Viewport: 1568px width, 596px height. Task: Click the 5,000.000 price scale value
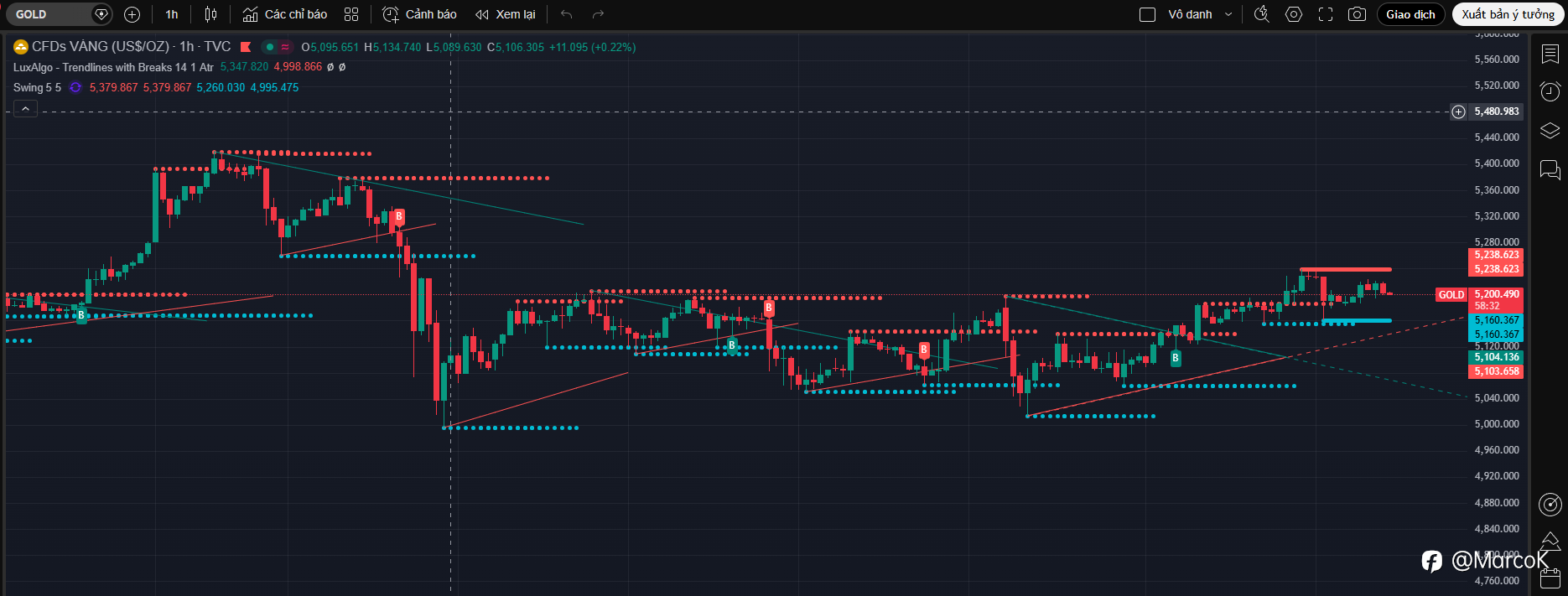1497,424
